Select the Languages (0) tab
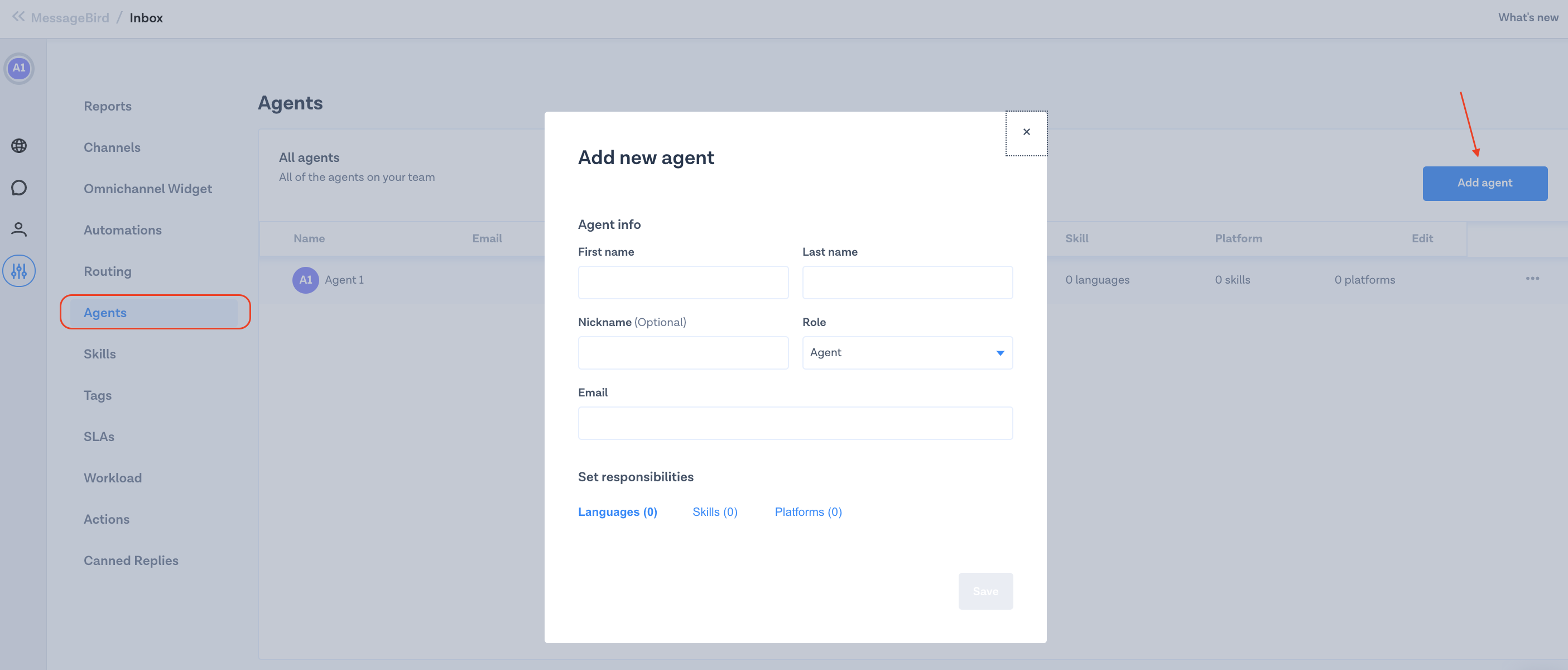Viewport: 1568px width, 670px height. 617,512
